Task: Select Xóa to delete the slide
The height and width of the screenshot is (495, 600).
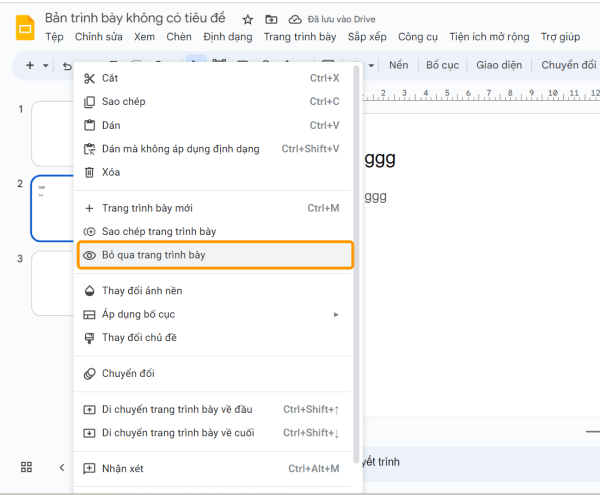Action: 212,172
